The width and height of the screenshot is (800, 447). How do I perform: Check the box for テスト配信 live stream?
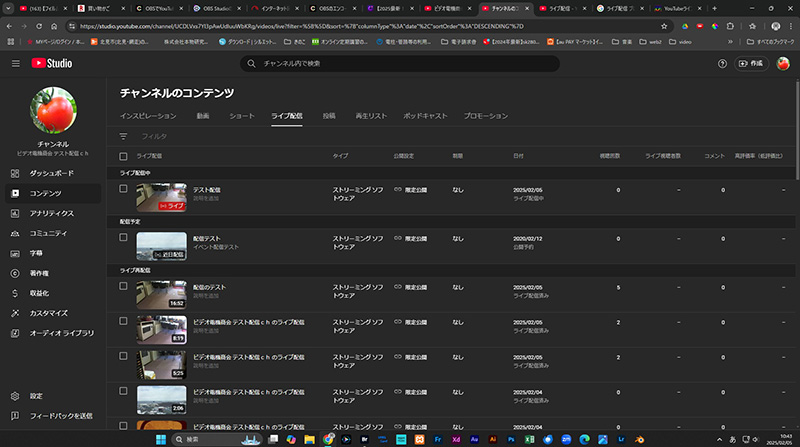point(124,189)
